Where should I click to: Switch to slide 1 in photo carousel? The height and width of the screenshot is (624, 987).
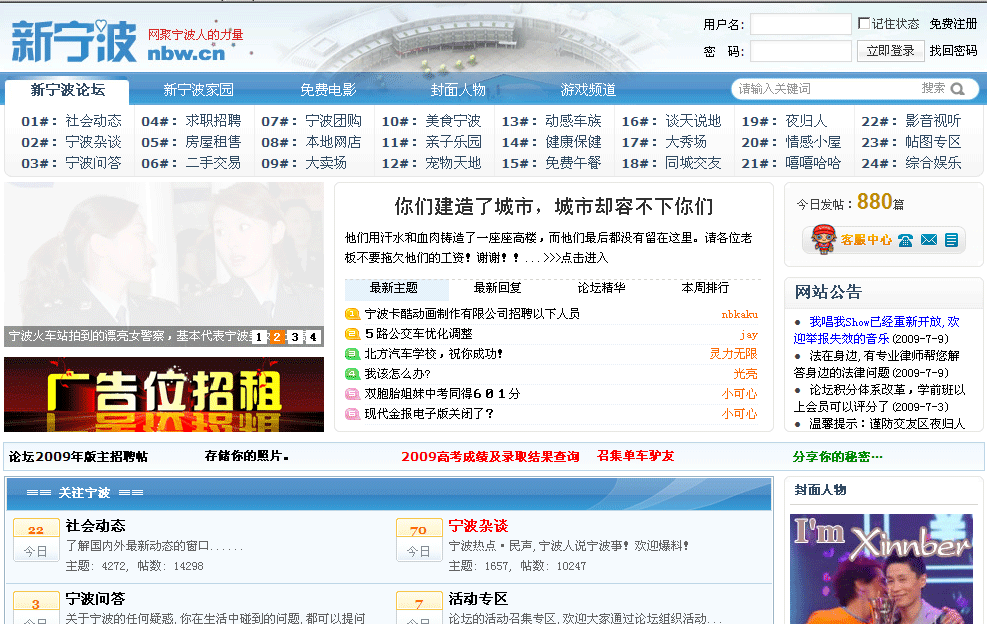(x=258, y=337)
